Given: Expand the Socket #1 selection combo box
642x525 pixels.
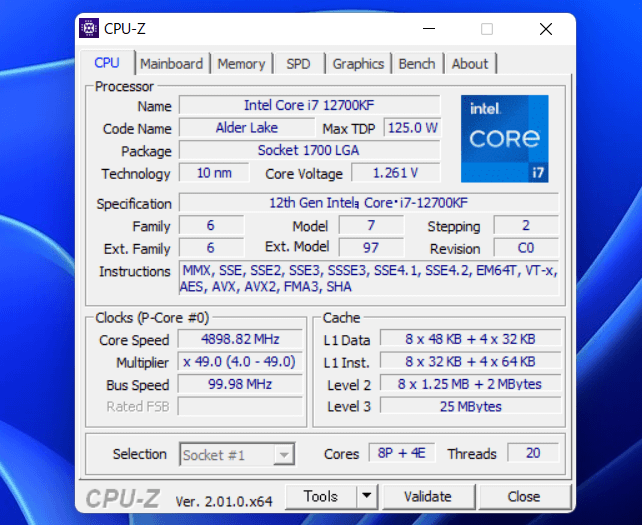Looking at the screenshot, I should coord(237,455).
